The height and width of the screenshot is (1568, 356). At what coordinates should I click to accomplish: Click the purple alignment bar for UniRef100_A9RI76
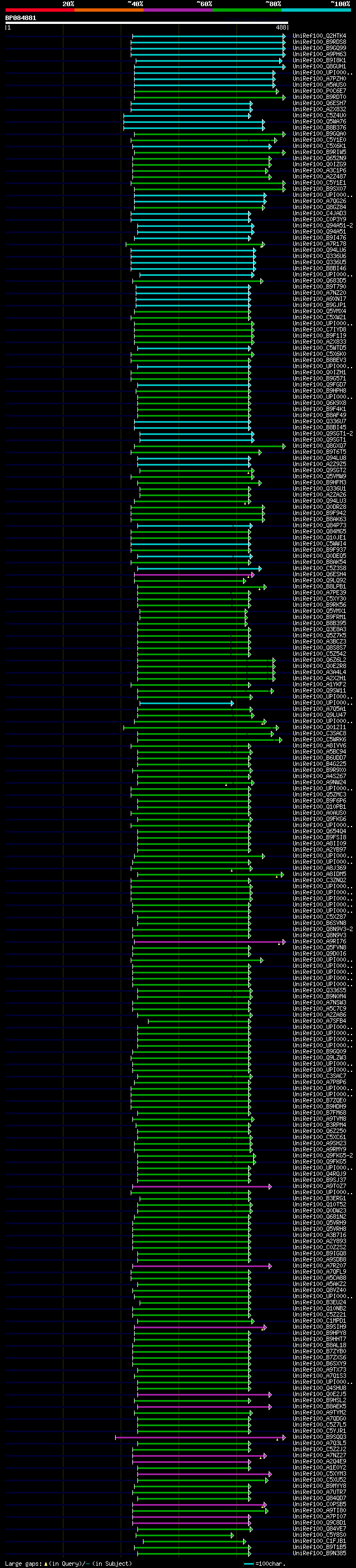(209, 942)
